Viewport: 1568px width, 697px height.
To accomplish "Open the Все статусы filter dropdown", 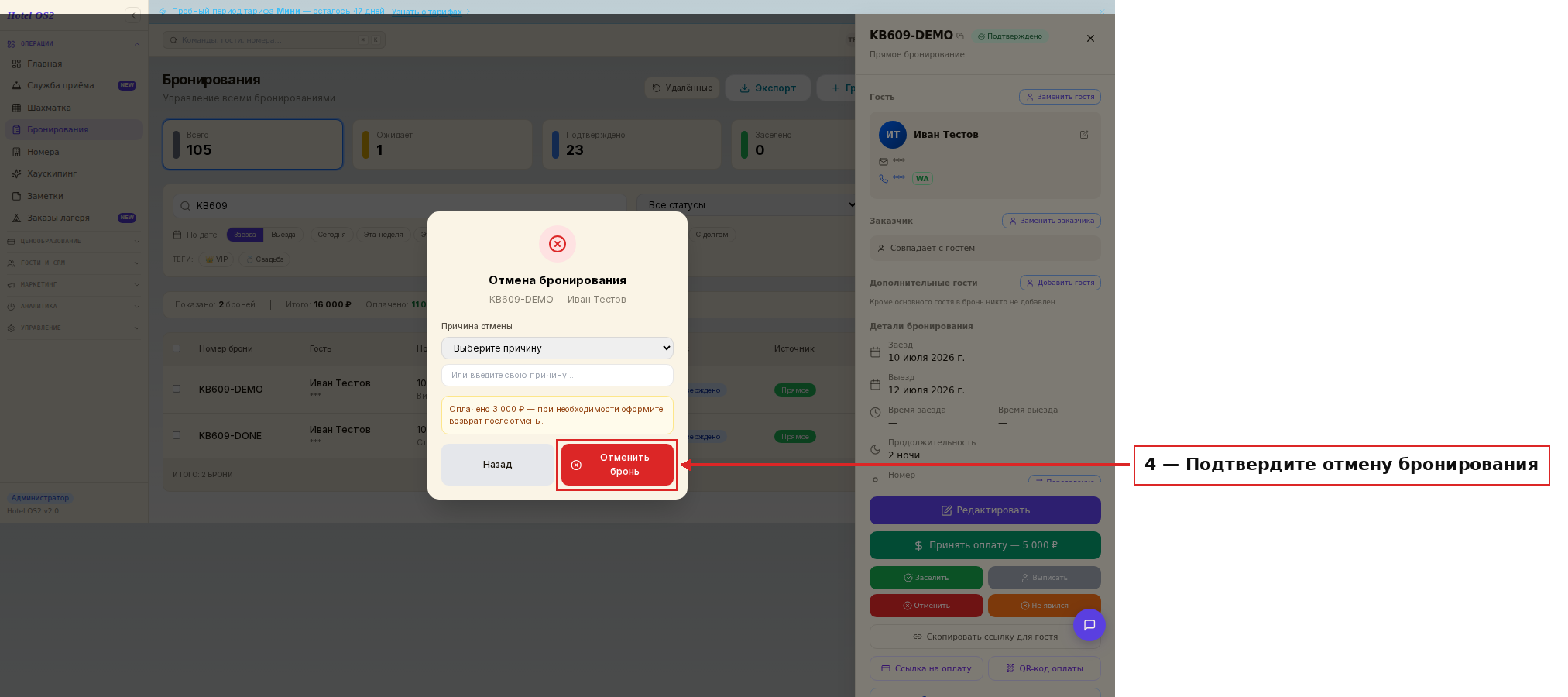I will pos(747,205).
